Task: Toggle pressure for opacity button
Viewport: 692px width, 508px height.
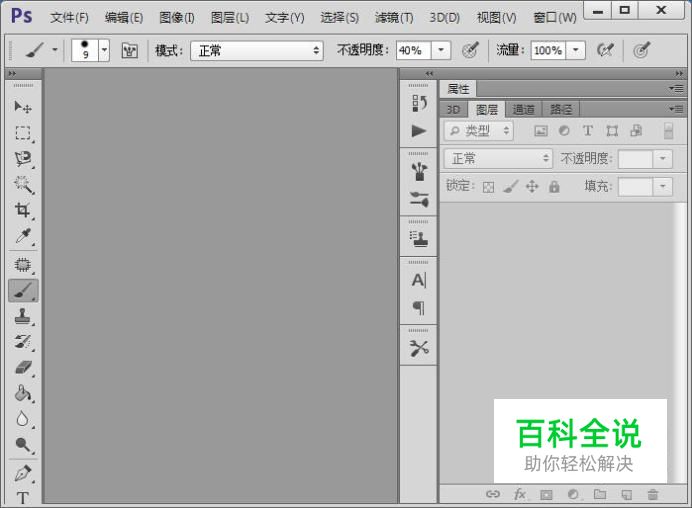Action: click(470, 50)
